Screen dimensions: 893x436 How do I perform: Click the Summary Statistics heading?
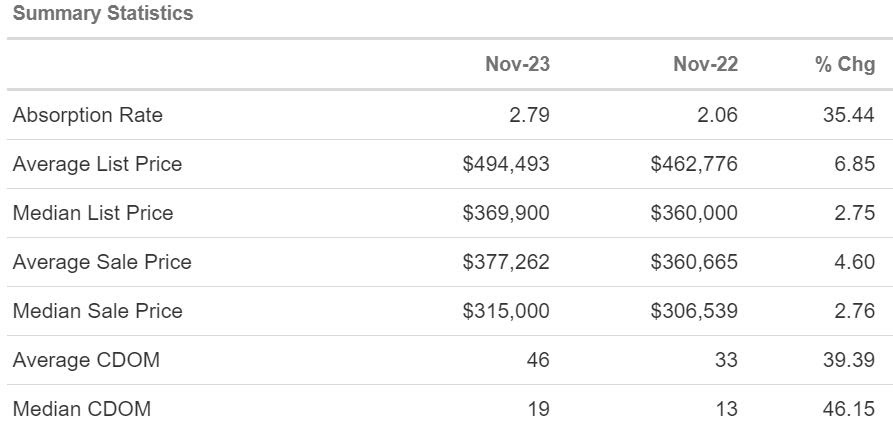coord(104,14)
